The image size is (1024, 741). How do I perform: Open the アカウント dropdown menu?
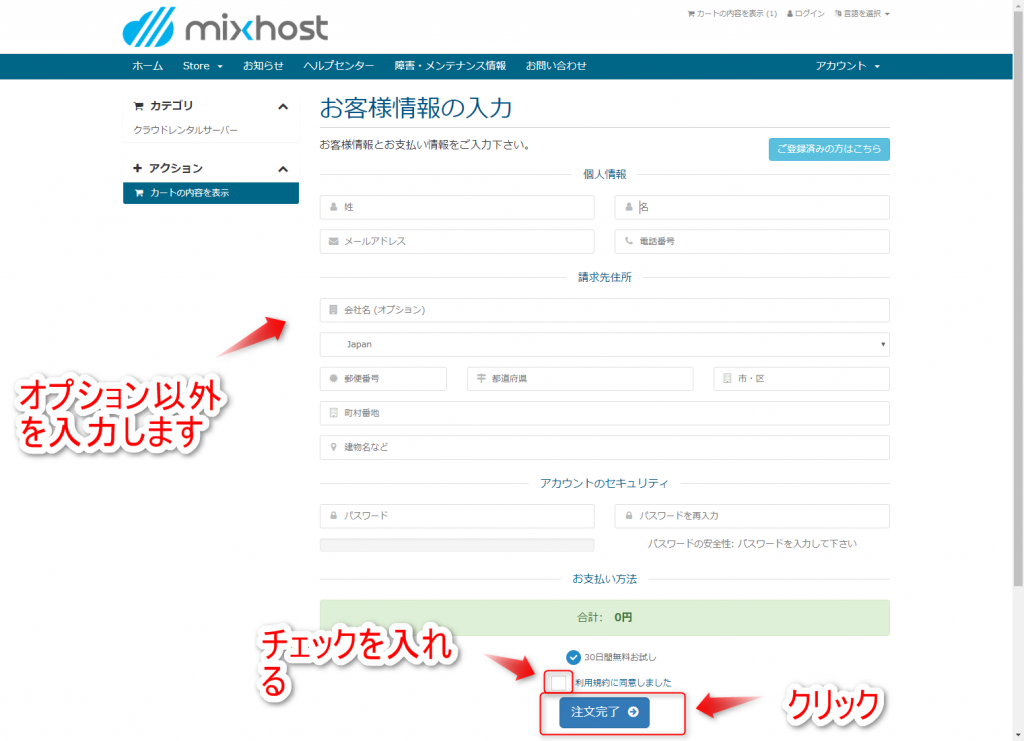coord(847,66)
